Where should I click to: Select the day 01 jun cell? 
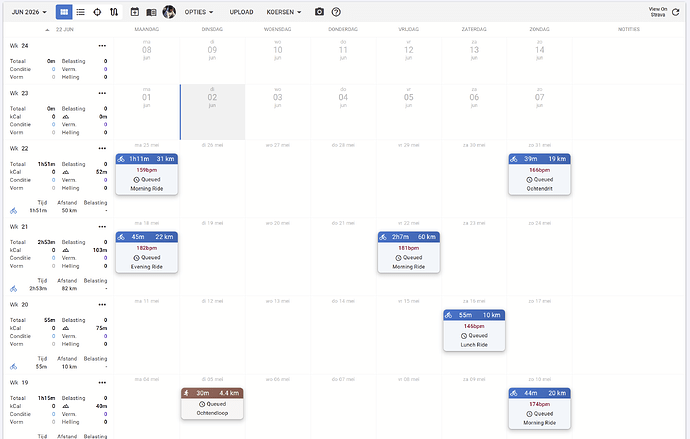[x=147, y=112]
